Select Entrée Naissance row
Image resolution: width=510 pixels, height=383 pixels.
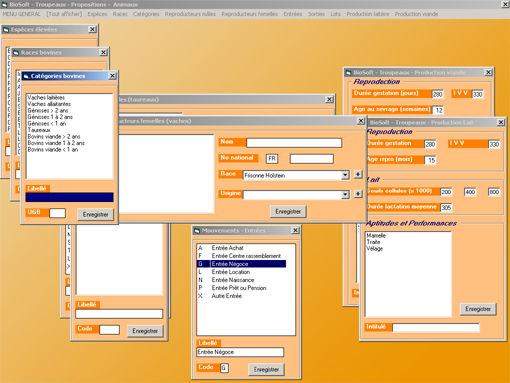[x=242, y=280]
